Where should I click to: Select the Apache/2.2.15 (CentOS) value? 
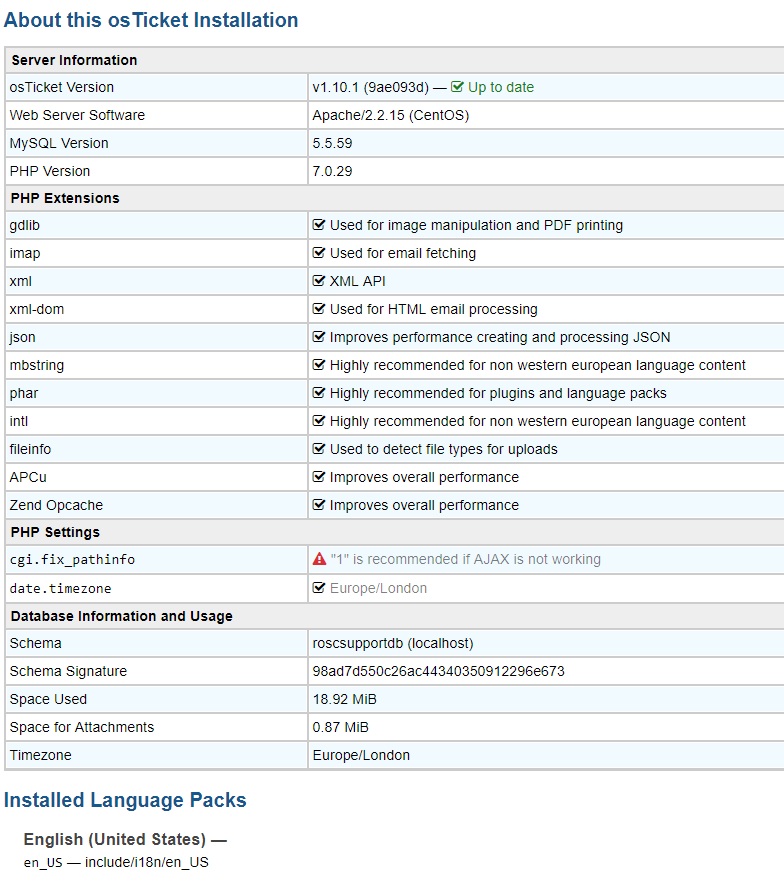[391, 115]
